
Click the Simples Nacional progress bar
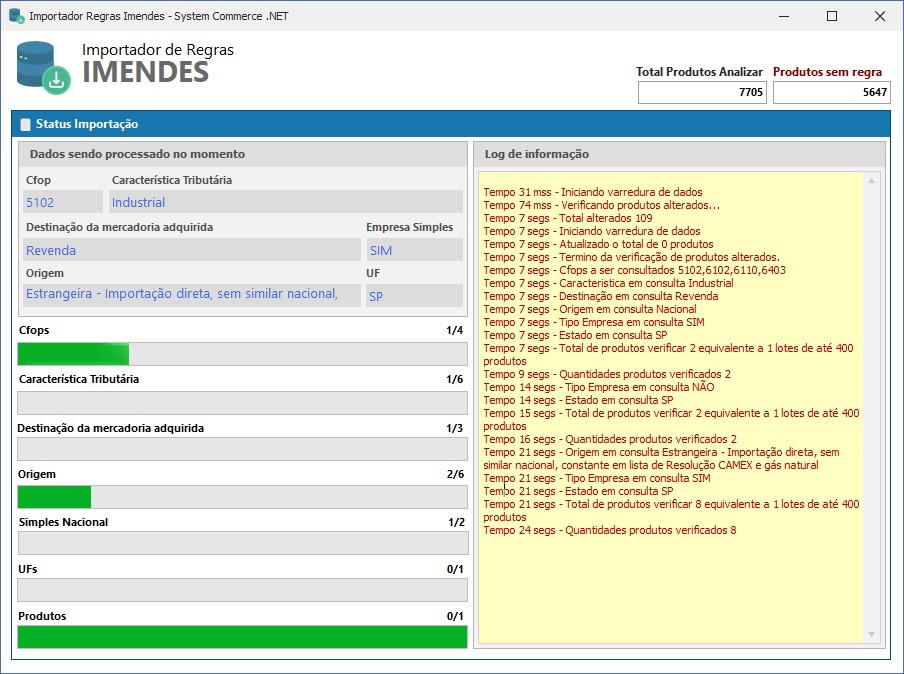(243, 543)
